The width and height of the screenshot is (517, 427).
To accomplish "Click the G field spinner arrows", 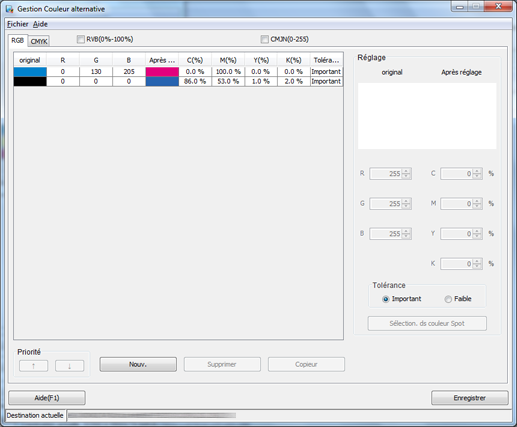I will tap(406, 204).
